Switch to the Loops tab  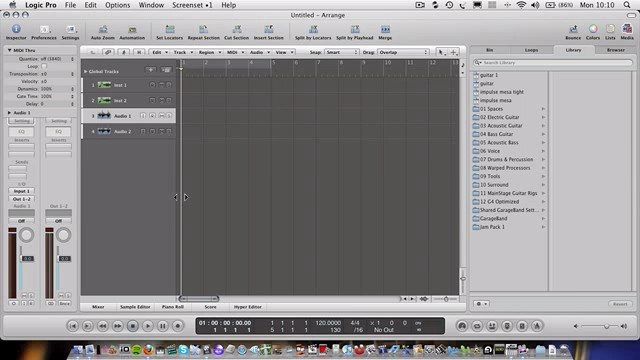[531, 50]
